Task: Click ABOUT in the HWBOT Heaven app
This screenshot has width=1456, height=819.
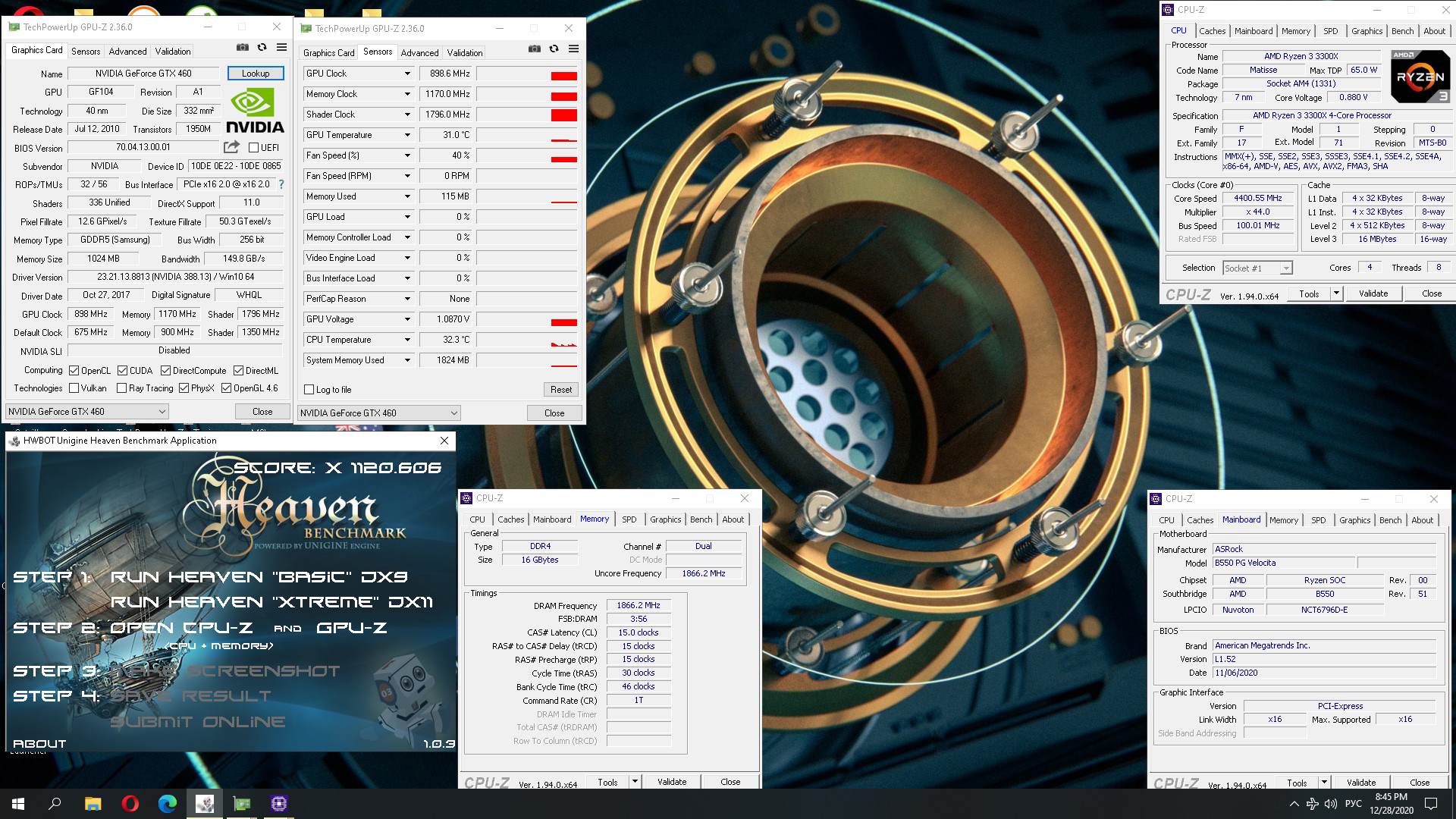Action: coord(39,744)
